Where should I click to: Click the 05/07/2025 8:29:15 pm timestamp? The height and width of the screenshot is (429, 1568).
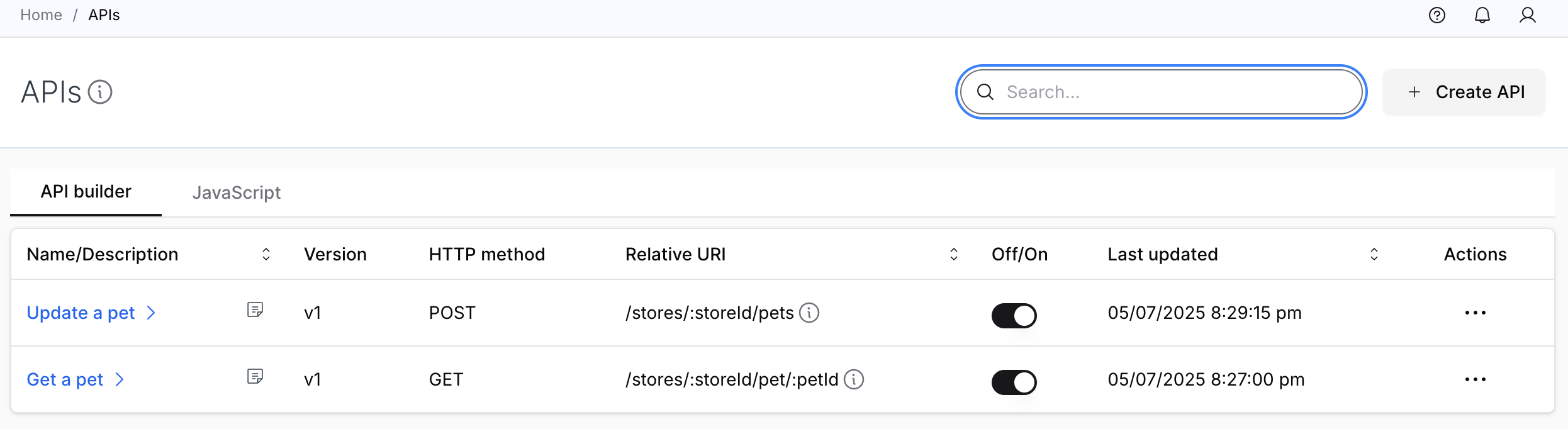pos(1205,313)
